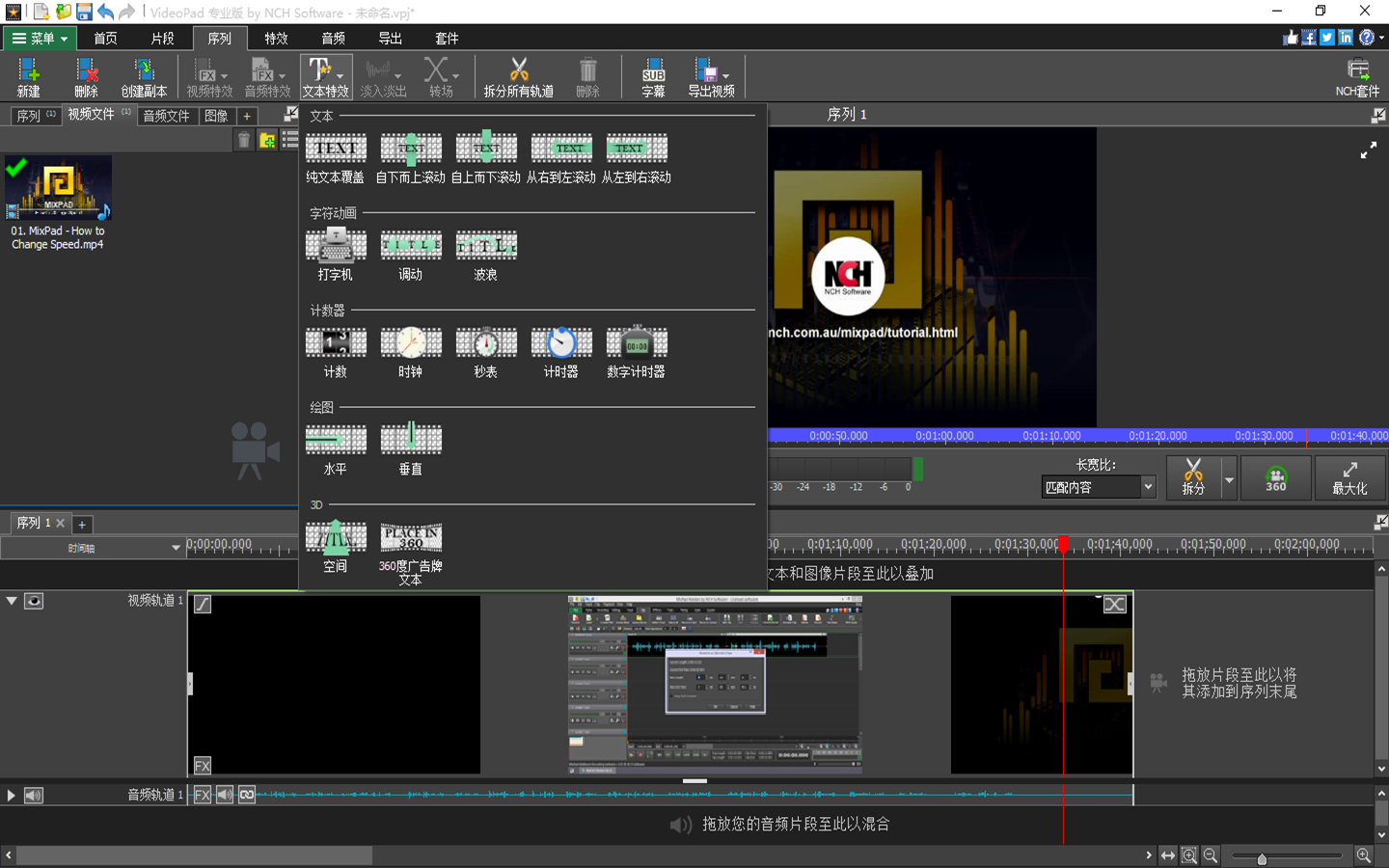
Task: Select the 垂直 vertical drawing effect
Action: [x=410, y=449]
